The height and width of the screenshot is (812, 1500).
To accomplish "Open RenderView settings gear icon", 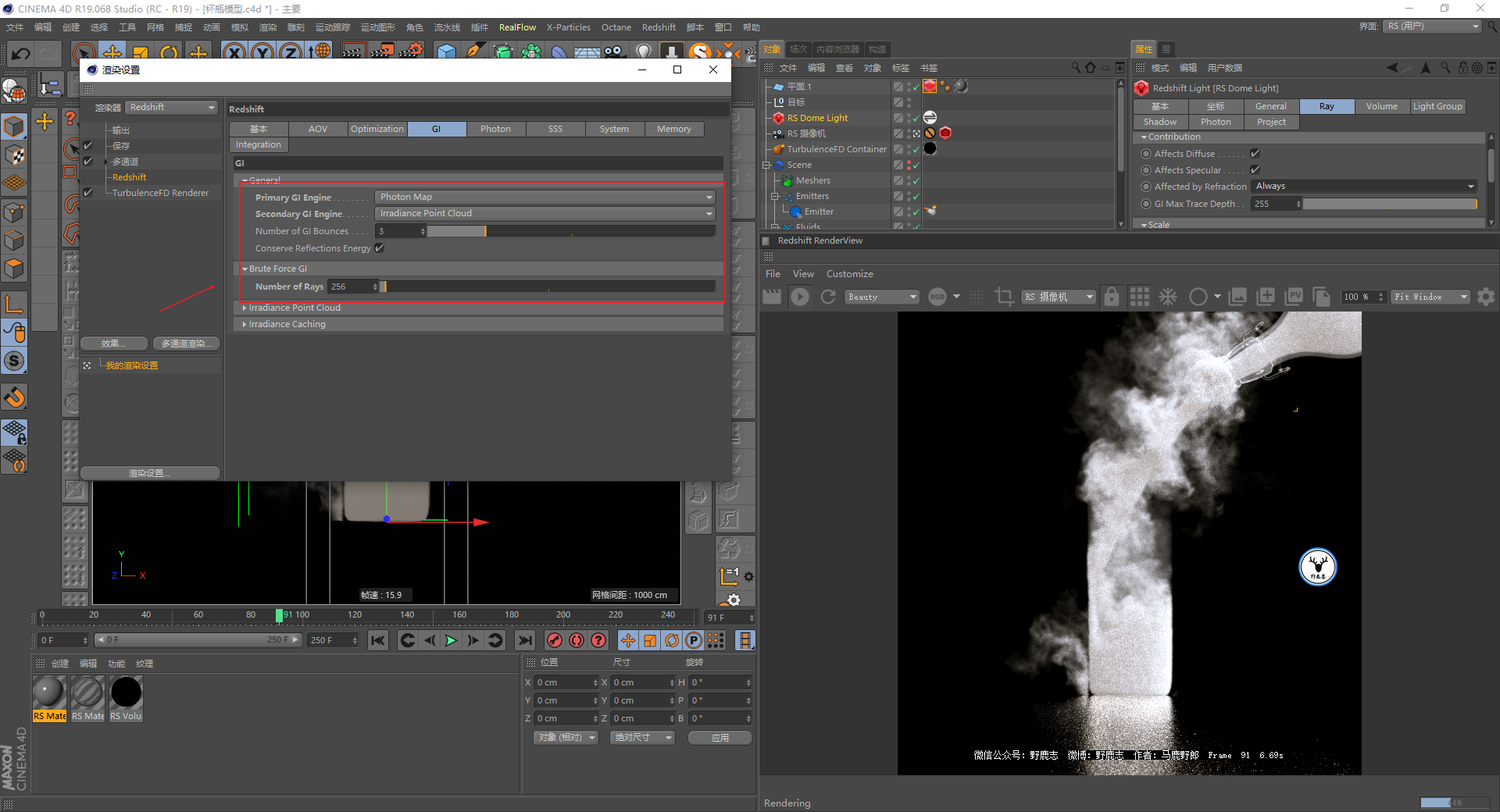I will point(1486,297).
